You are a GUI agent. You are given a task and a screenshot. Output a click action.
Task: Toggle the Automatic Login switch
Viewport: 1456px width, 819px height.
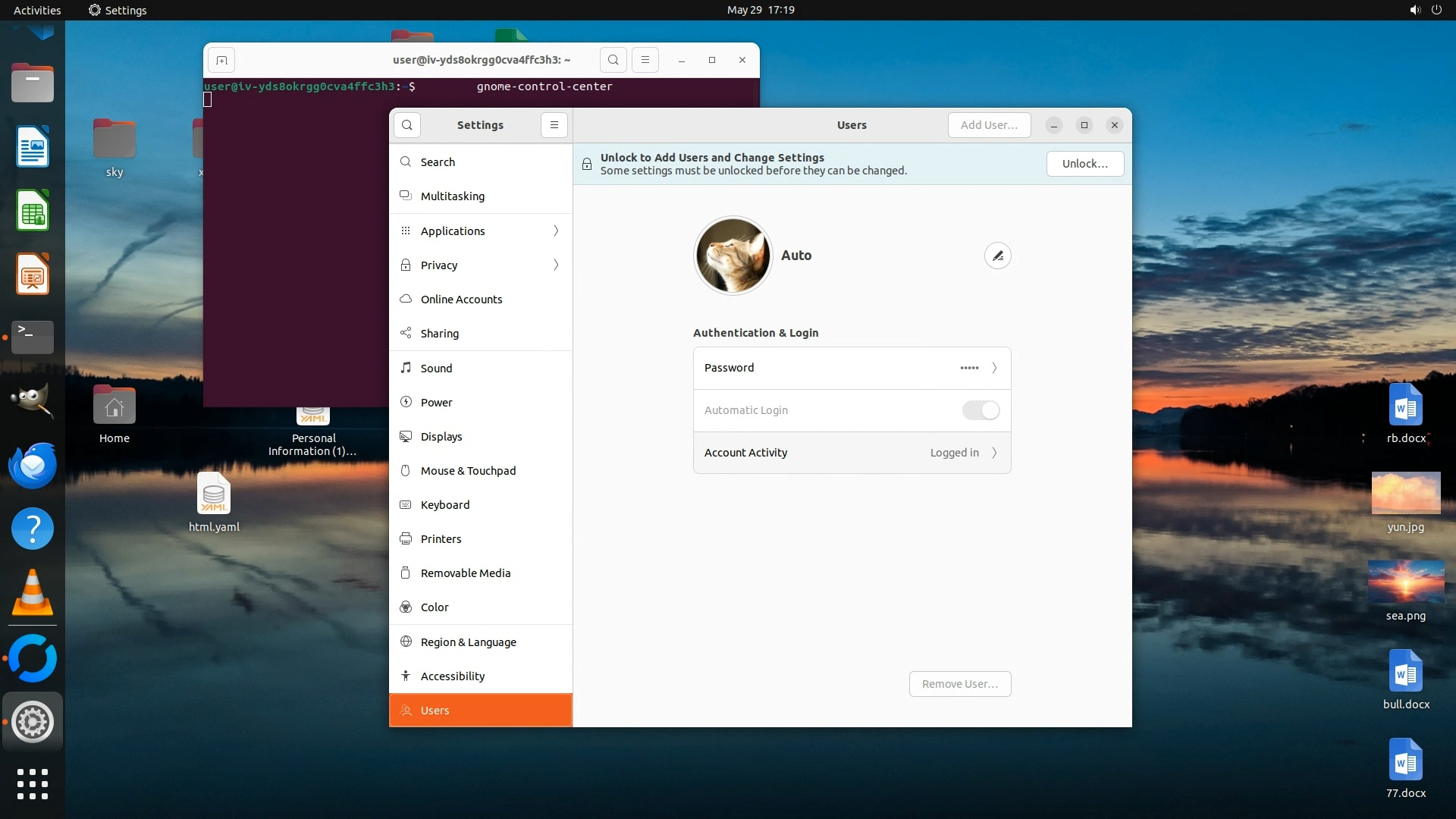click(x=981, y=410)
